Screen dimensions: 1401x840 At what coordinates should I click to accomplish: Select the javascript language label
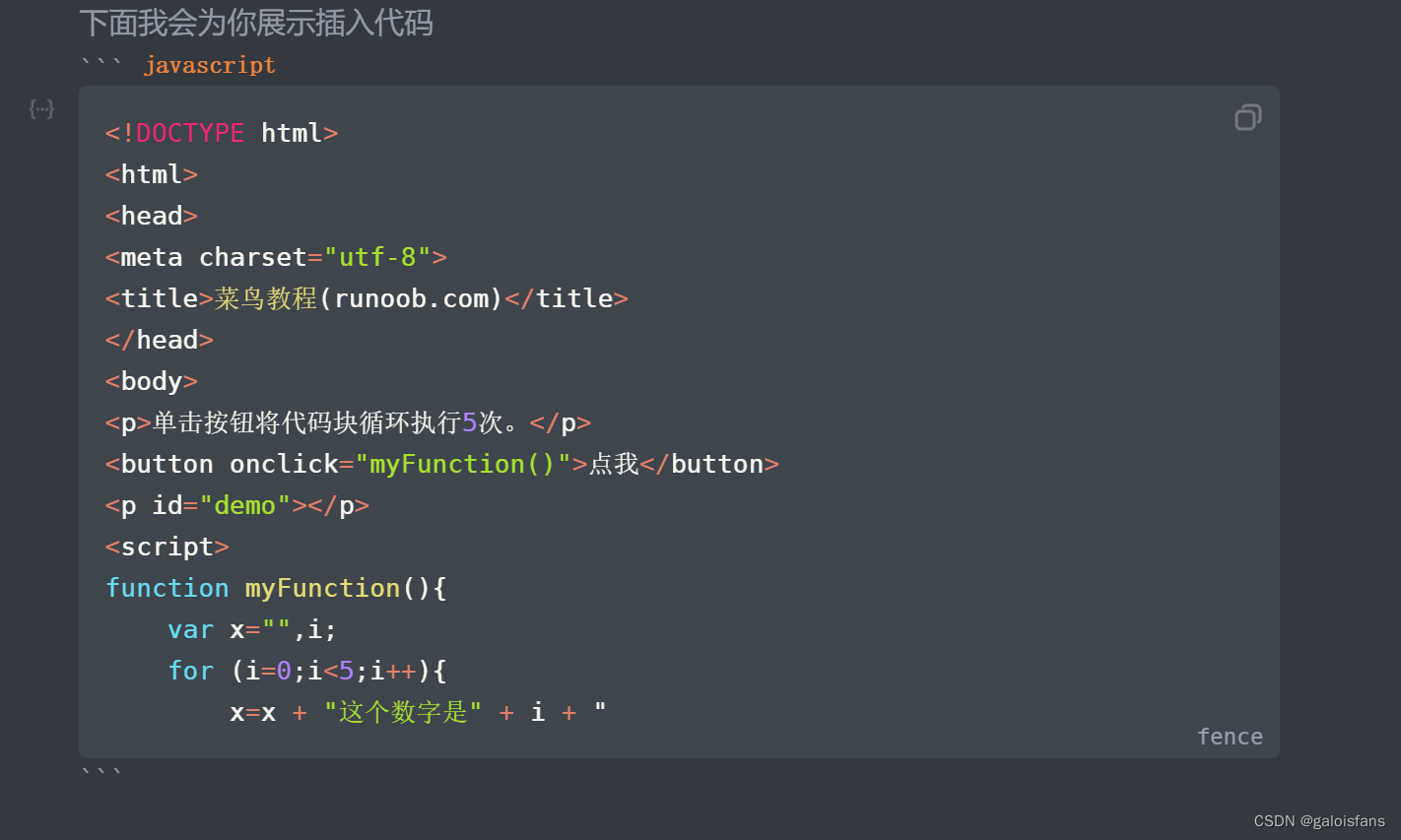[x=210, y=64]
